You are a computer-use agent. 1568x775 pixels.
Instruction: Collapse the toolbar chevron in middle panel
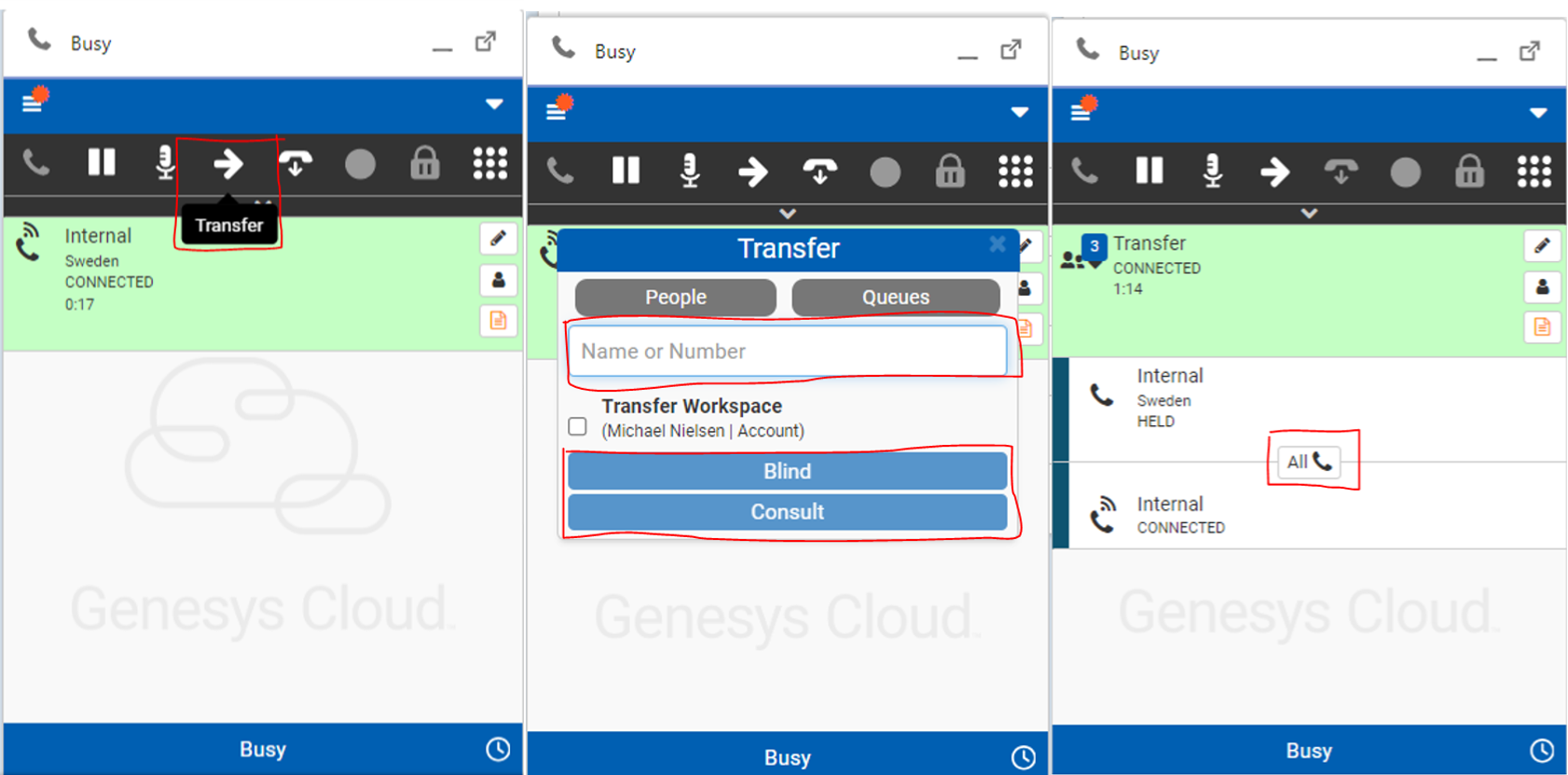point(788,214)
